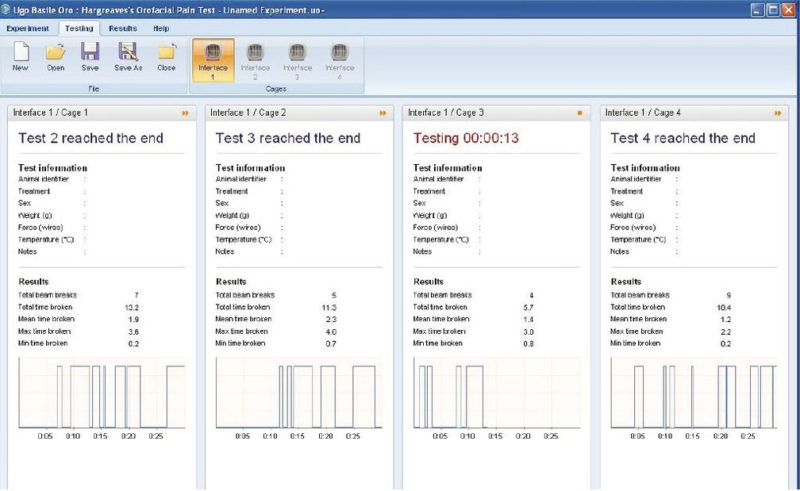Image resolution: width=800 pixels, height=491 pixels.
Task: Select Interface 1 cage button
Action: [213, 60]
